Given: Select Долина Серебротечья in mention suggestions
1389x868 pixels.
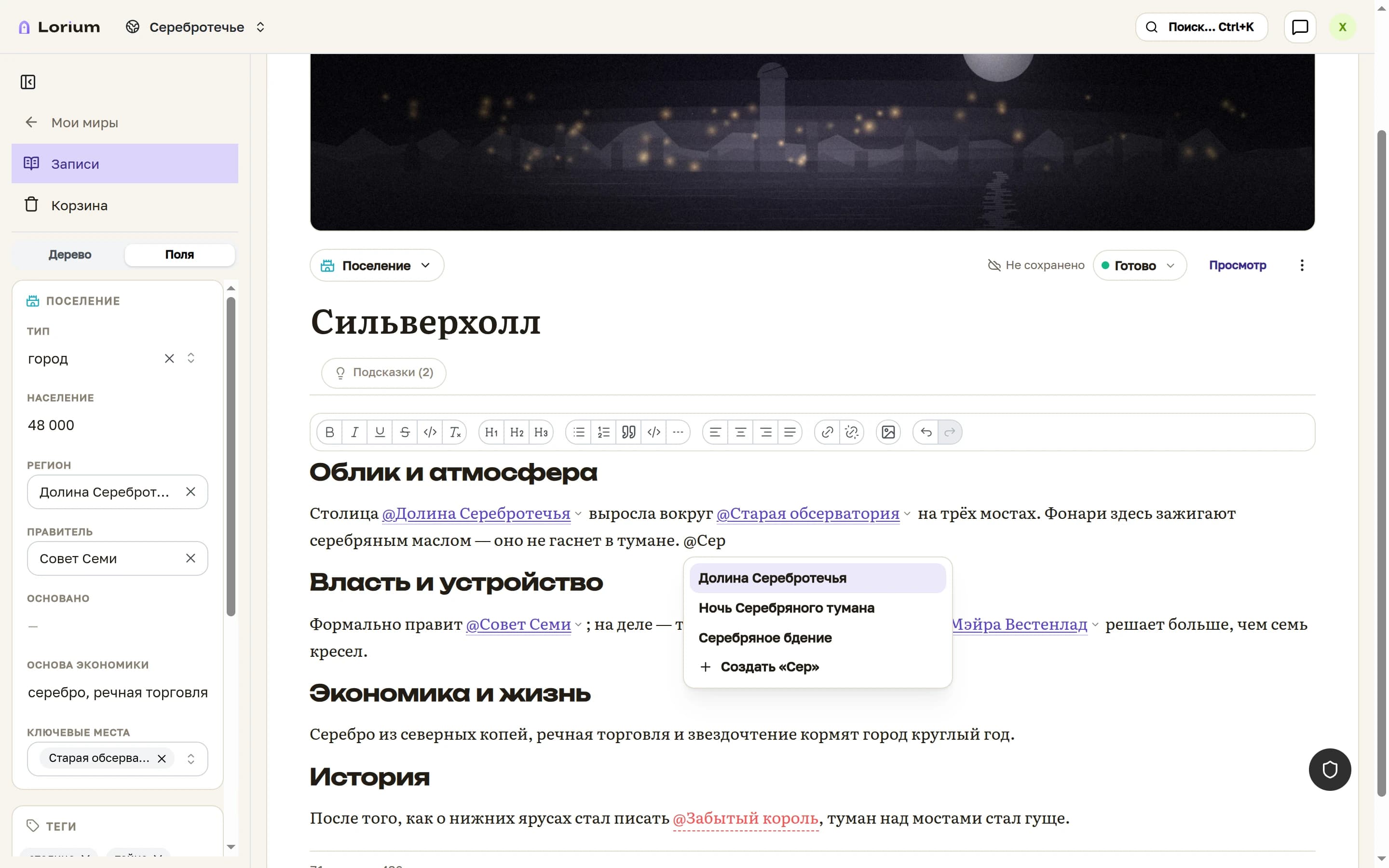Looking at the screenshot, I should coord(817,578).
